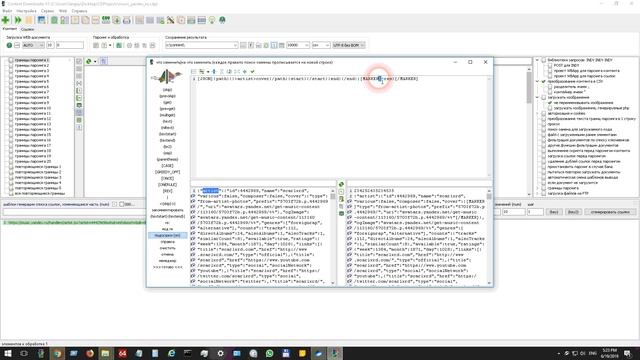Open Firefox from the taskbar

pyautogui.click(x=90, y=353)
